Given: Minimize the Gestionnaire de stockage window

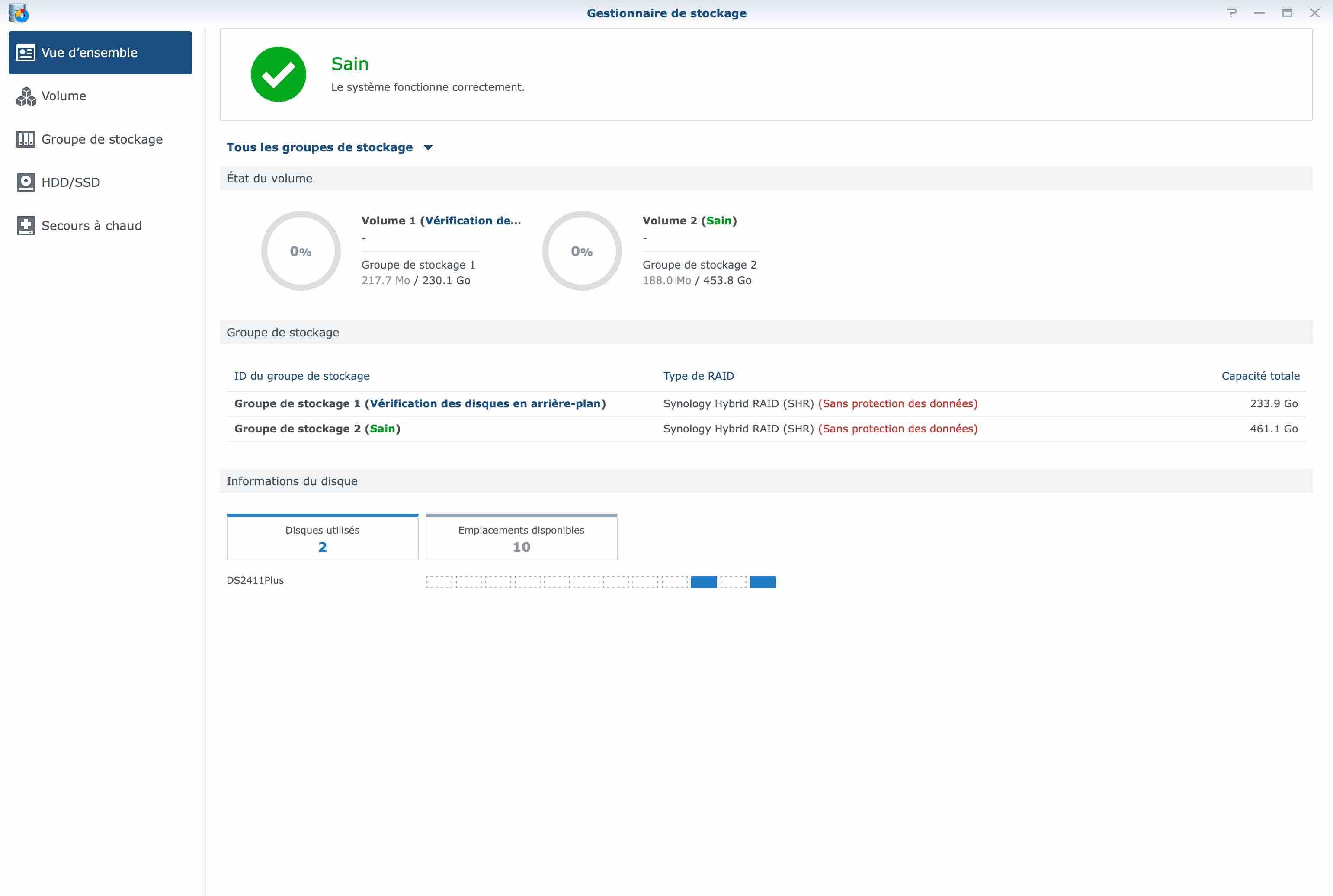Looking at the screenshot, I should 1259,13.
